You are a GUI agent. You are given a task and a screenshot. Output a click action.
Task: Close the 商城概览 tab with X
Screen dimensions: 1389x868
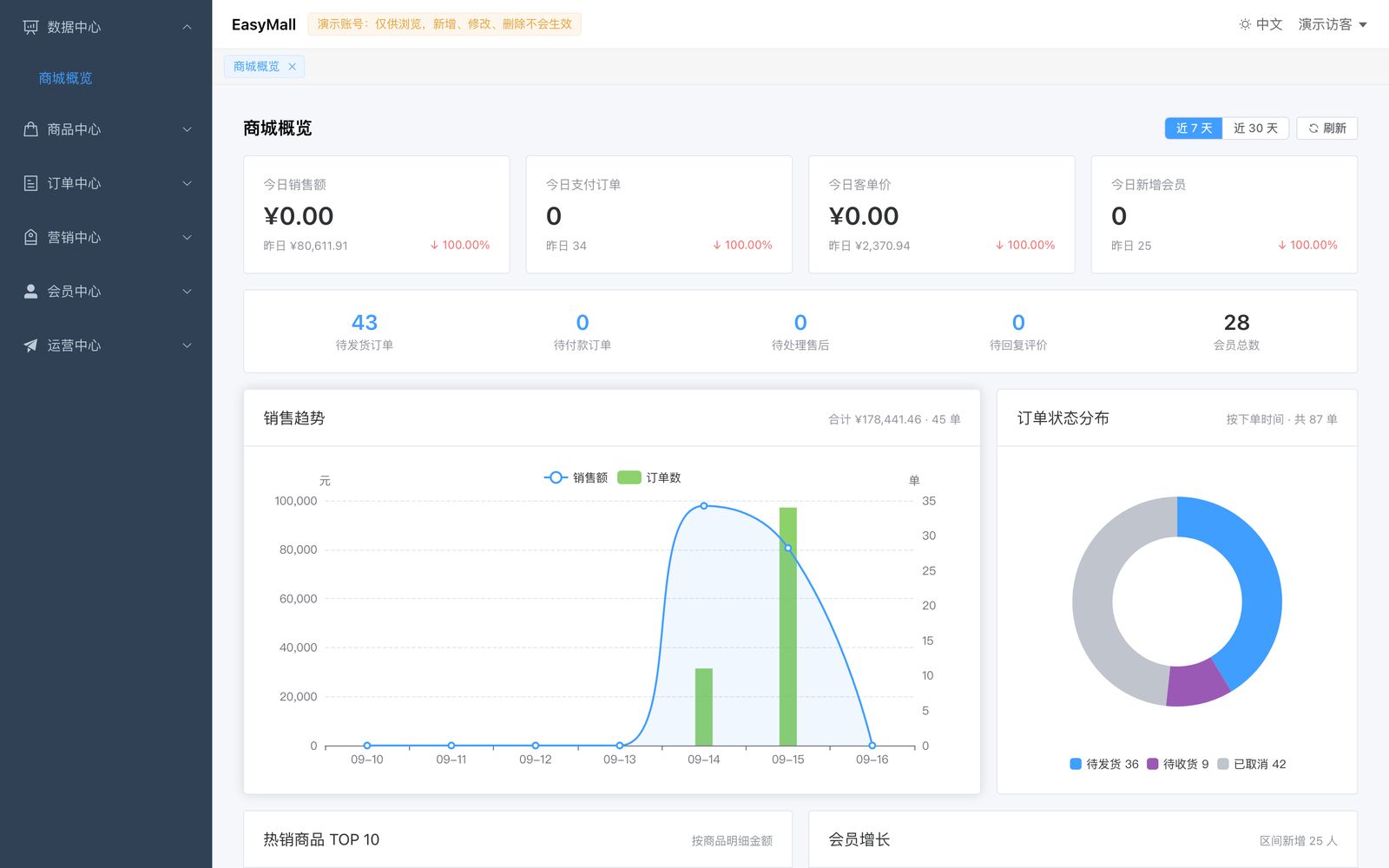tap(292, 67)
